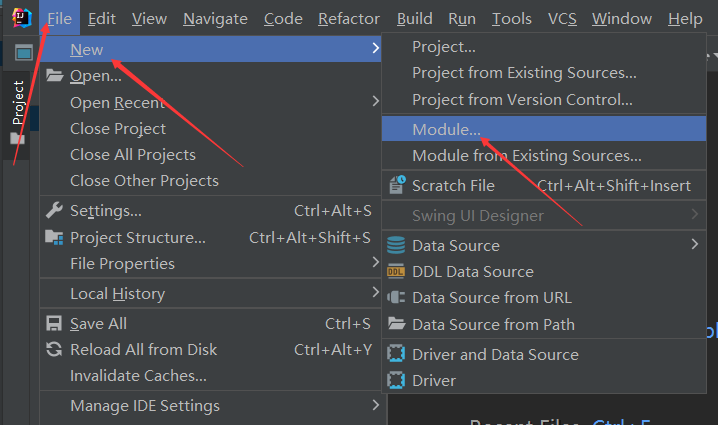Choose Project from Version Control...
Screen dimensions: 718x425
522,100
